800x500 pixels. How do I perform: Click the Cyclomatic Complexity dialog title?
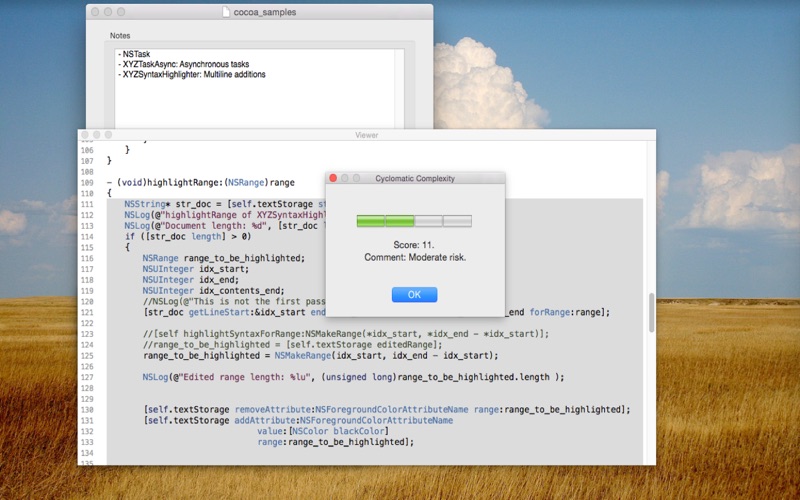pos(415,179)
